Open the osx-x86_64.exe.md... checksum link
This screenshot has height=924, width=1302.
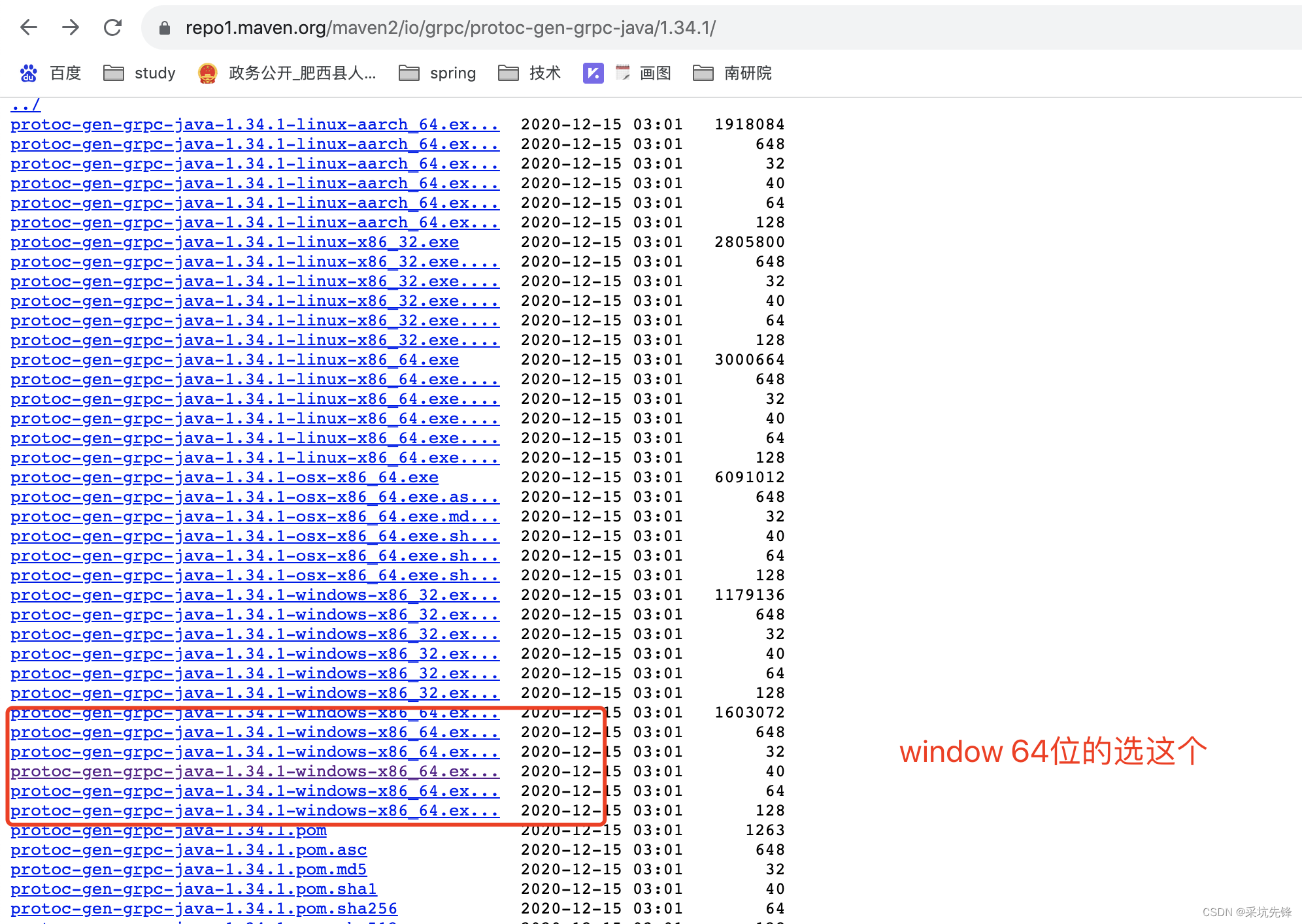click(x=255, y=516)
